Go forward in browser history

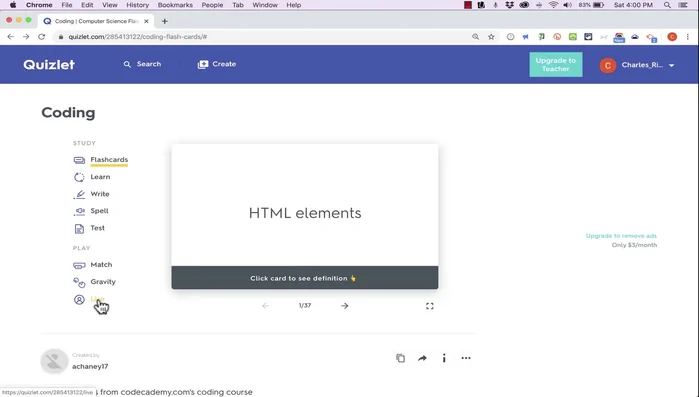tap(26, 37)
